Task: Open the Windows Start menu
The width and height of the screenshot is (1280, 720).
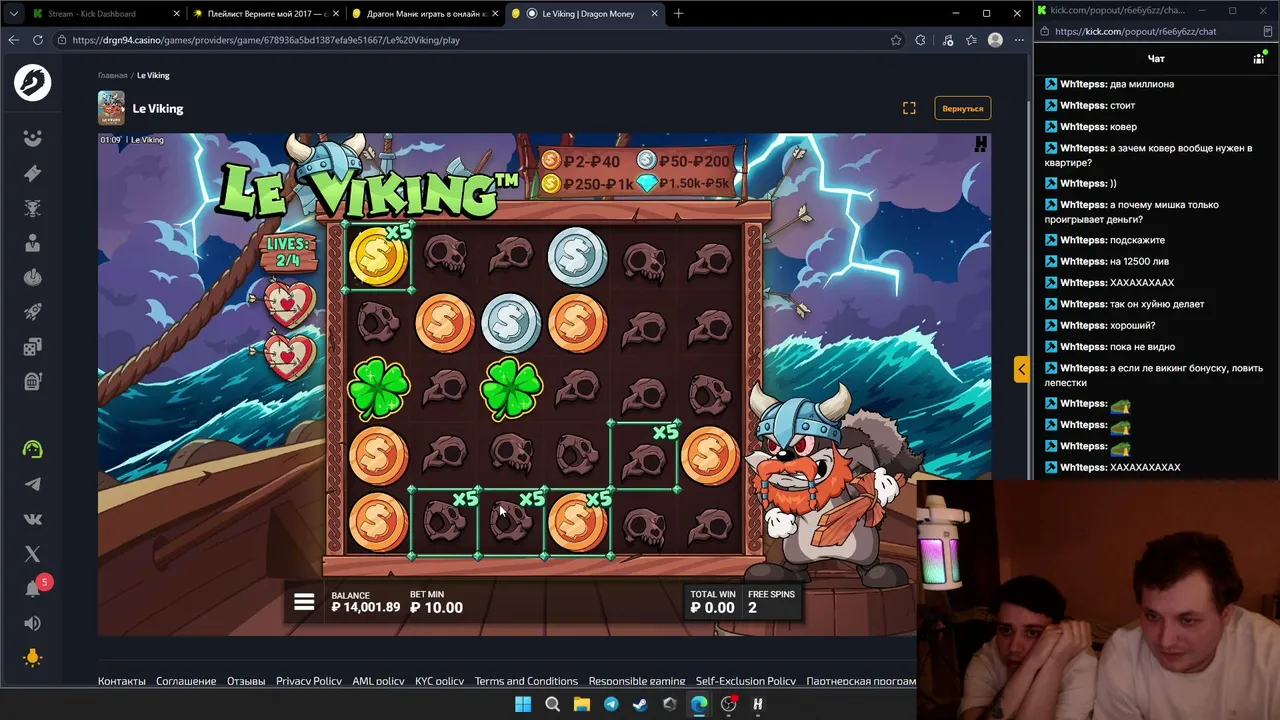Action: coord(523,704)
